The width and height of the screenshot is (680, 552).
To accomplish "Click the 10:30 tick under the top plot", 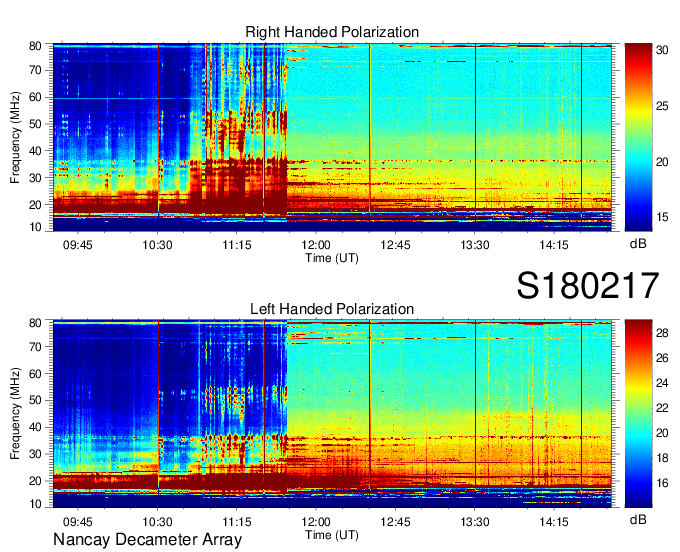I will click(157, 245).
